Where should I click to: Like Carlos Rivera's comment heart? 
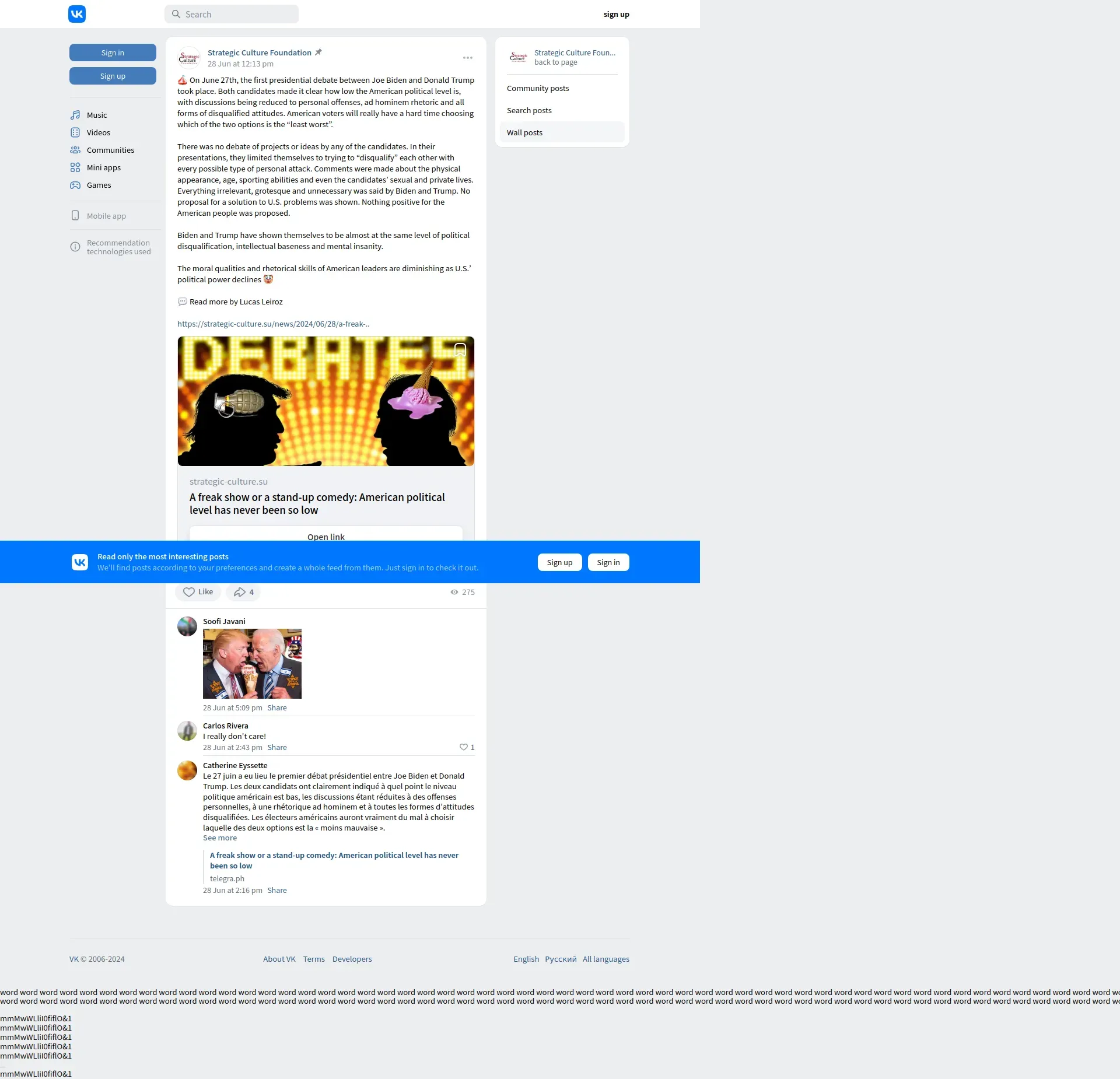click(464, 747)
